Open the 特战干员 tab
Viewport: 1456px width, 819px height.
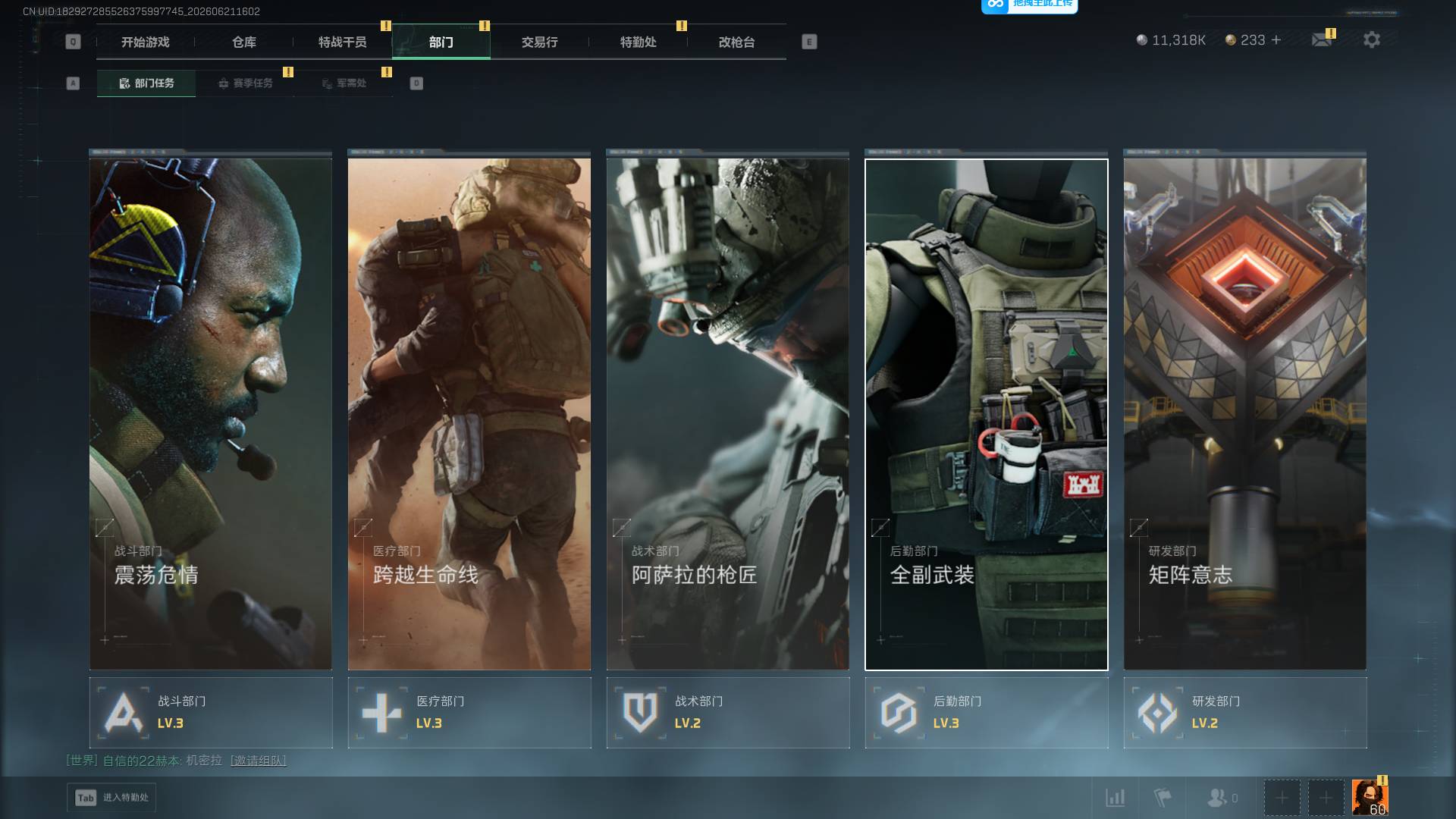343,42
